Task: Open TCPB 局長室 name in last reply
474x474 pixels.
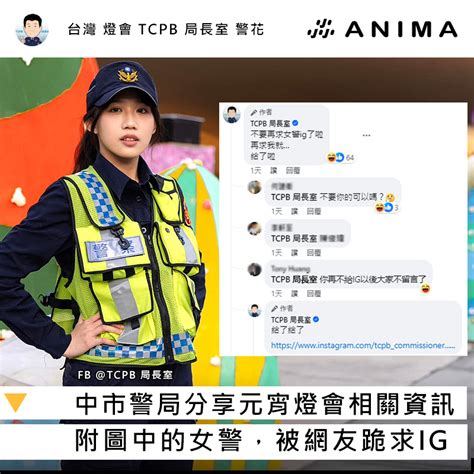Action: pyautogui.click(x=291, y=320)
